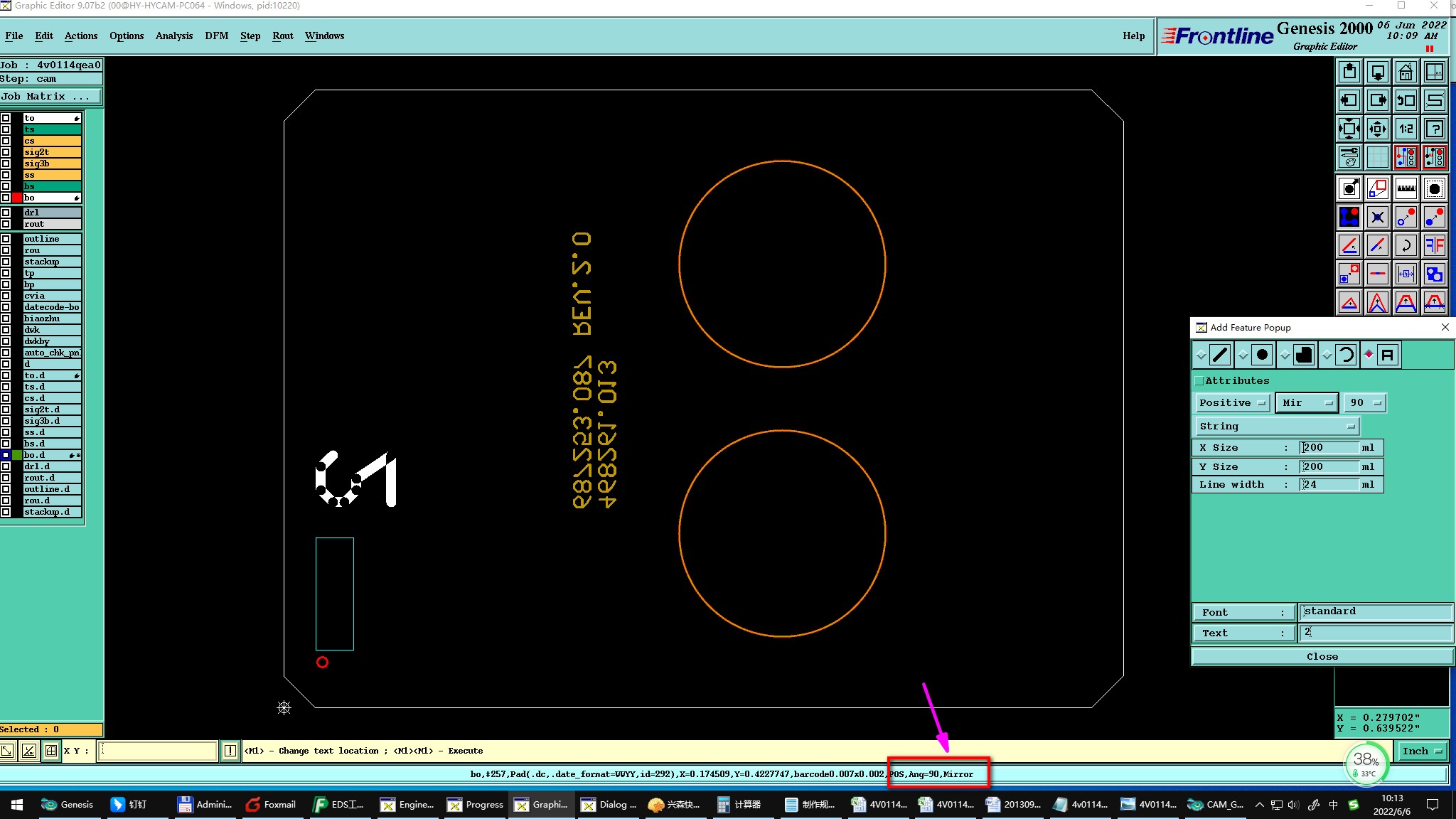Click the 1:2 zoom scale icon
Screen dimensions: 1456x819
point(1406,129)
